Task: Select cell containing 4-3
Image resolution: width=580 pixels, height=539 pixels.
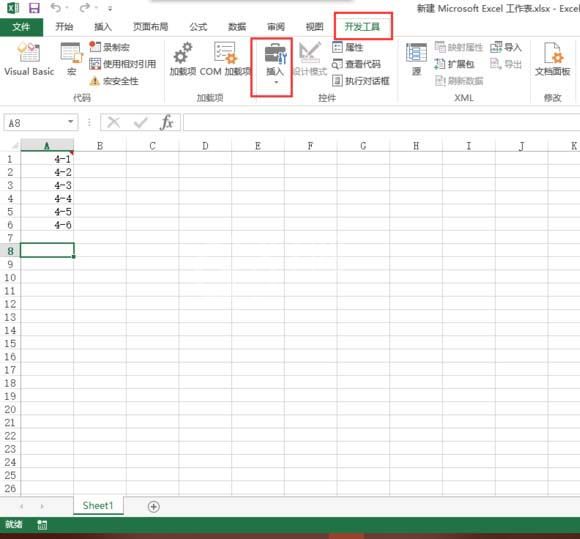Action: coord(47,185)
